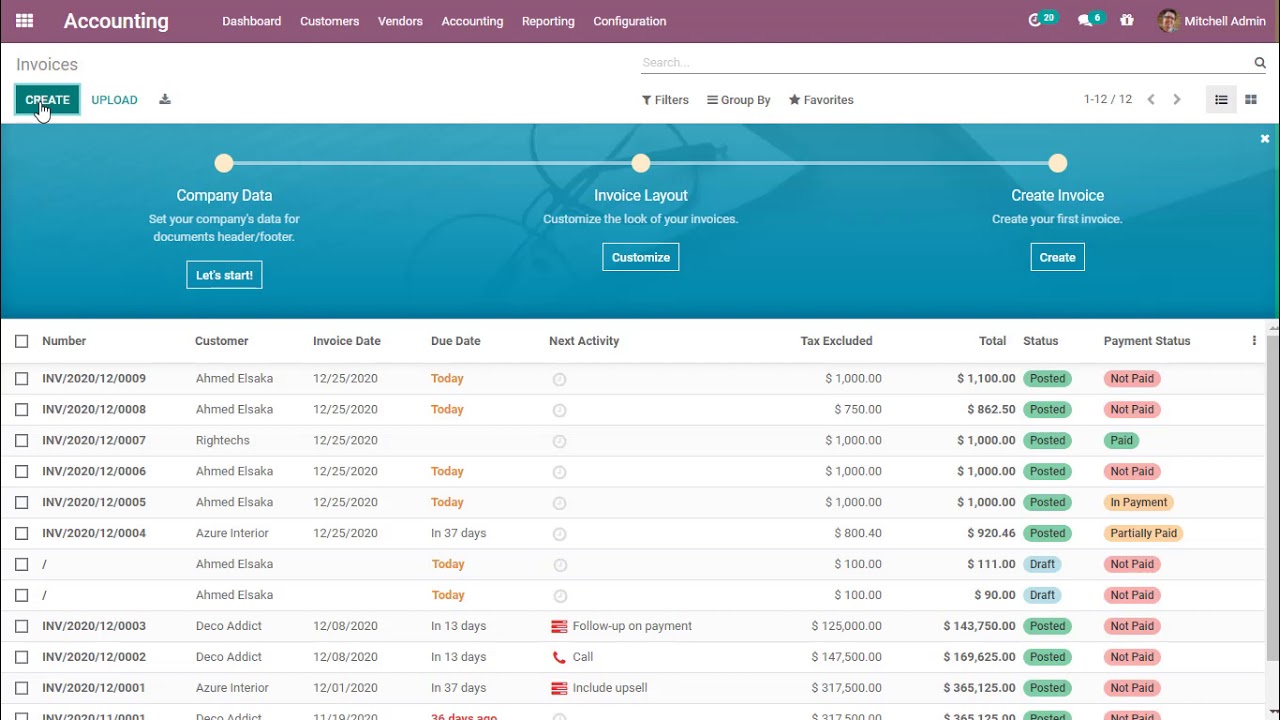Image resolution: width=1280 pixels, height=720 pixels.
Task: Close the onboarding banner with X
Action: (1265, 139)
